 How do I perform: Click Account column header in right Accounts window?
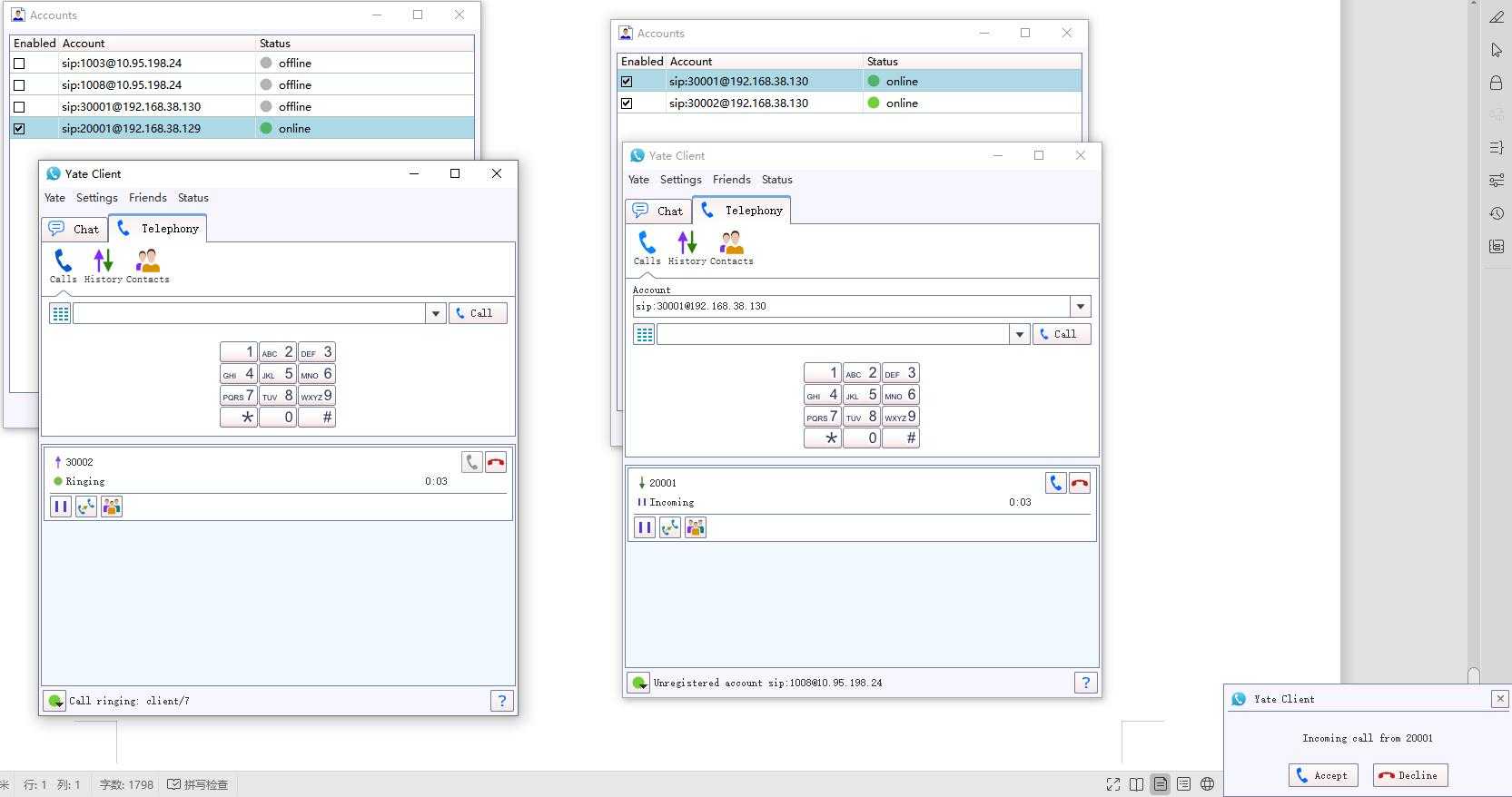(x=765, y=61)
